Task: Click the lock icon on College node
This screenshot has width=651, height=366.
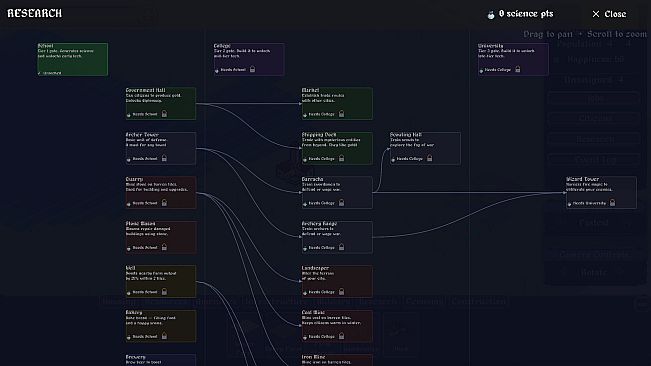Action: pos(252,69)
